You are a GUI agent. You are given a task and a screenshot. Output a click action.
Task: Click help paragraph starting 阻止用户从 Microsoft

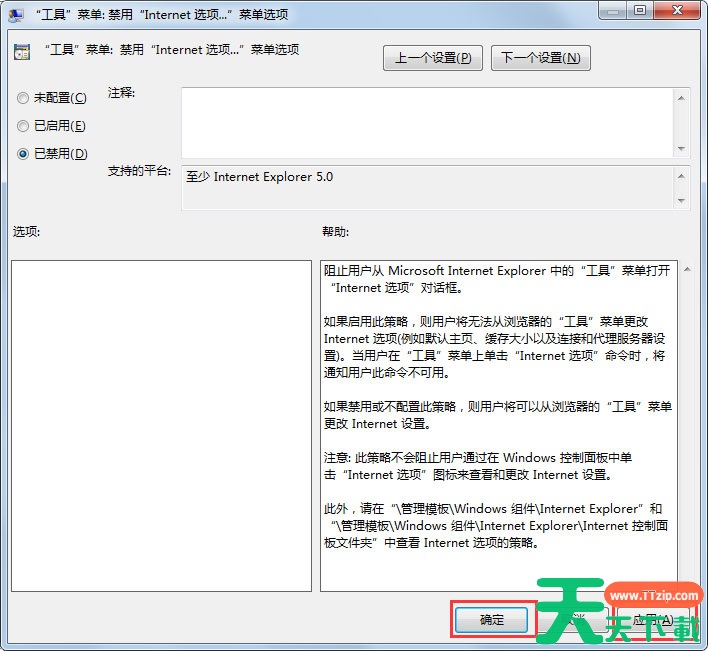point(497,279)
